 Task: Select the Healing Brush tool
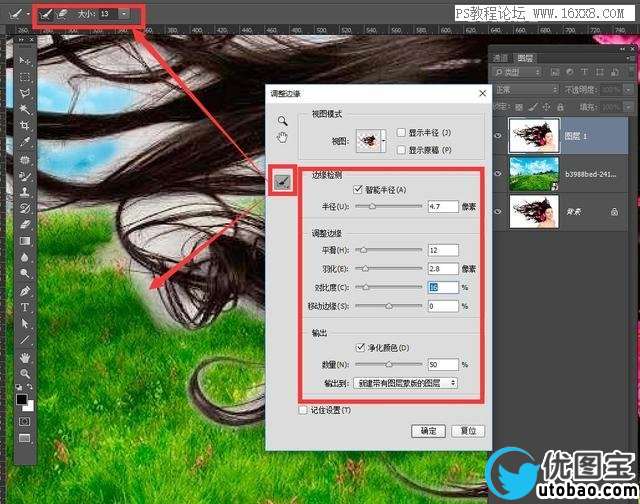coord(24,159)
